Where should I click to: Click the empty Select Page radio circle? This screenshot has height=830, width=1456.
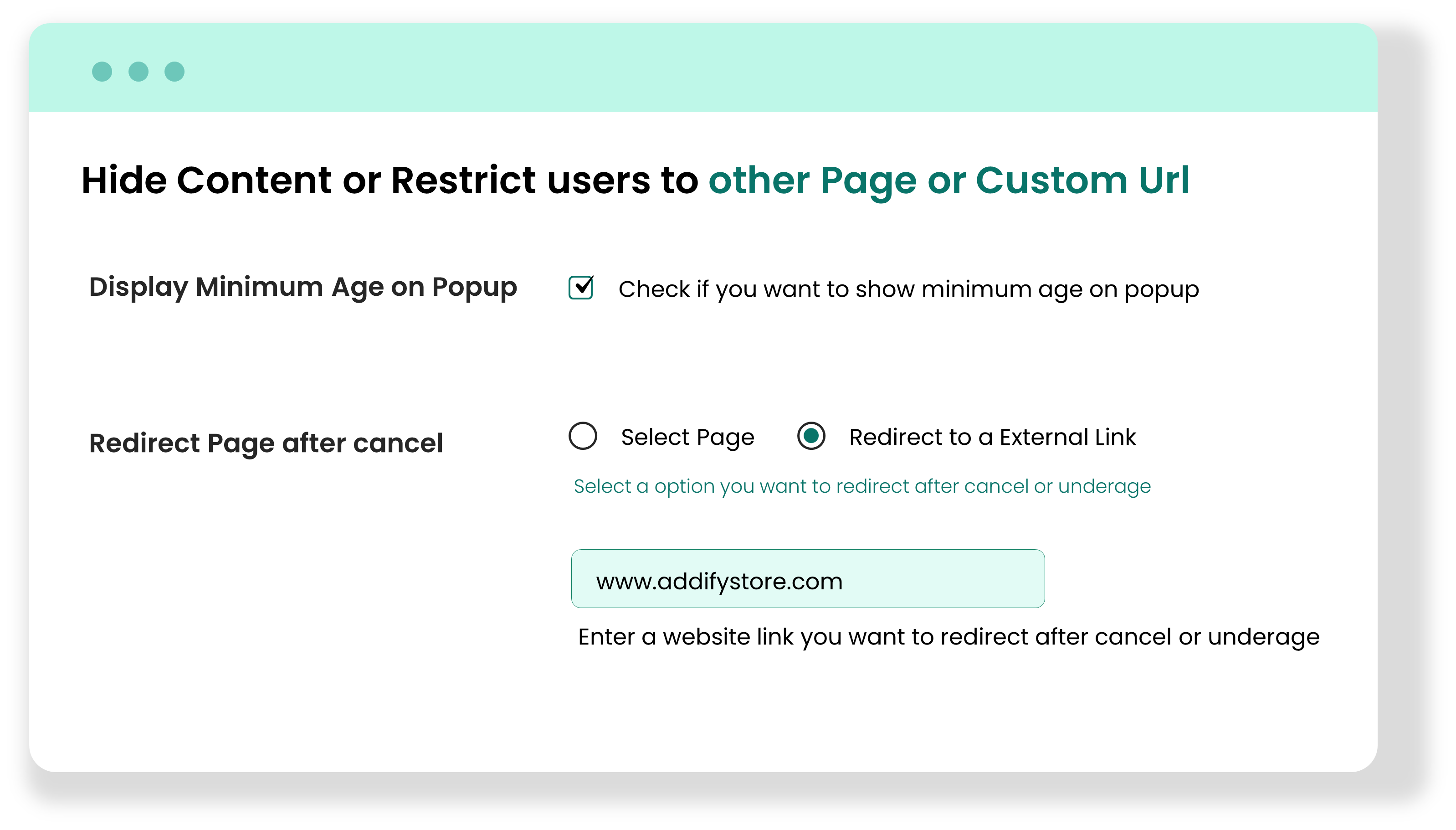(x=583, y=437)
